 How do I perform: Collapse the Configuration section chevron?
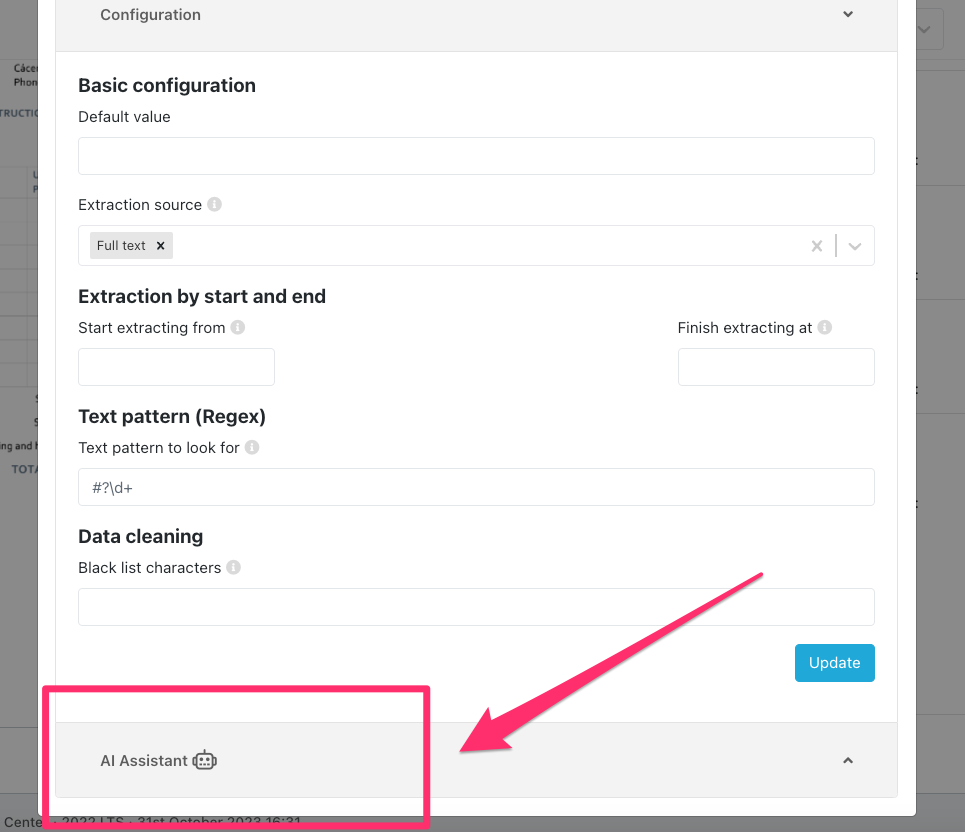coord(848,15)
